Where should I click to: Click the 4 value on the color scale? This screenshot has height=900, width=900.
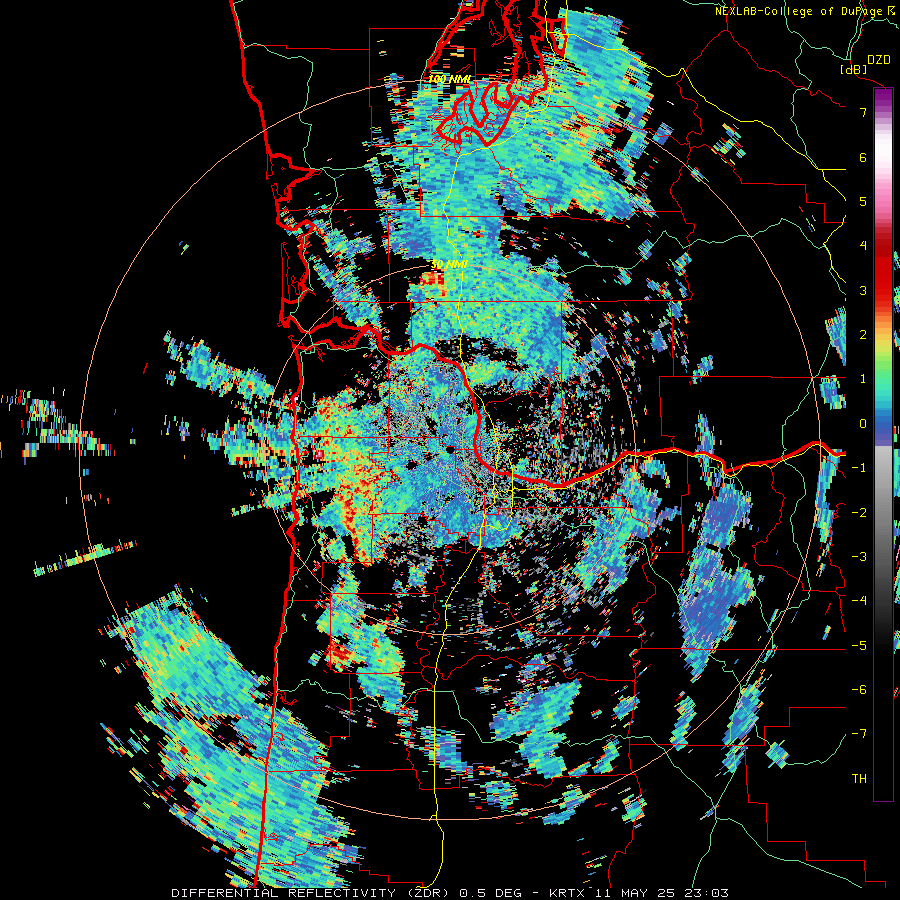pos(863,246)
